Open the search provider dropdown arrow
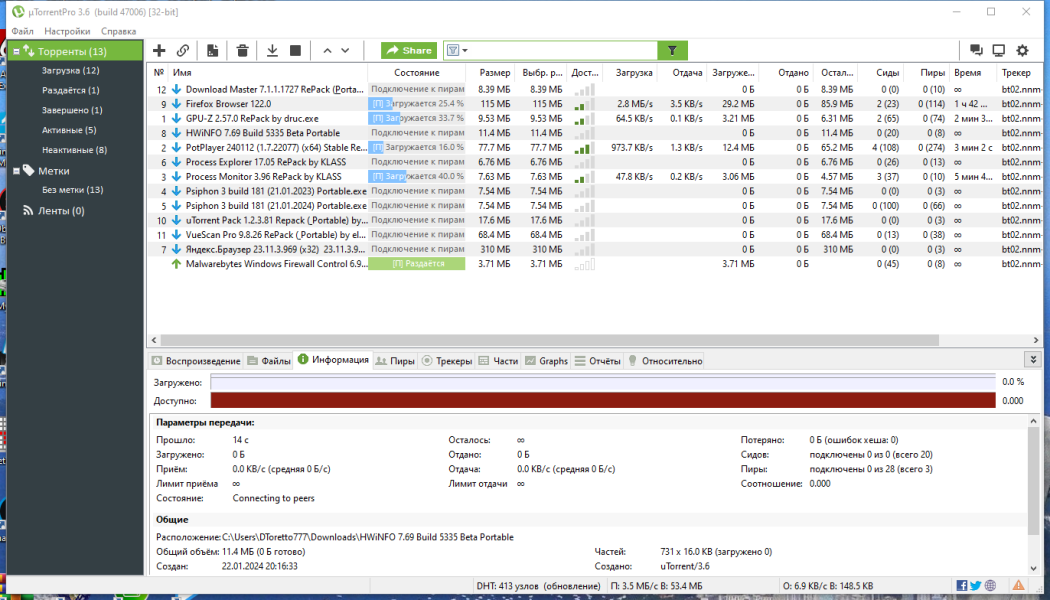 [465, 51]
